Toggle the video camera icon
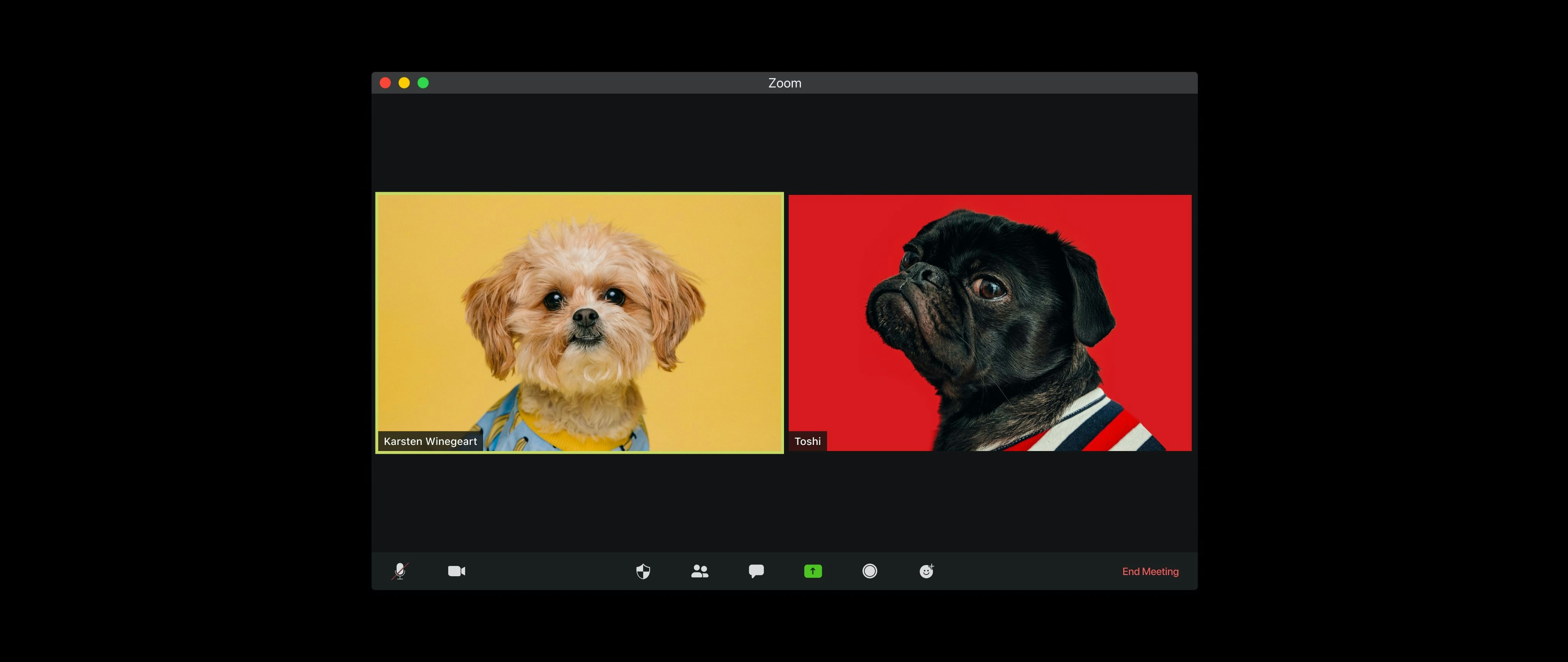This screenshot has width=1568, height=662. 457,570
